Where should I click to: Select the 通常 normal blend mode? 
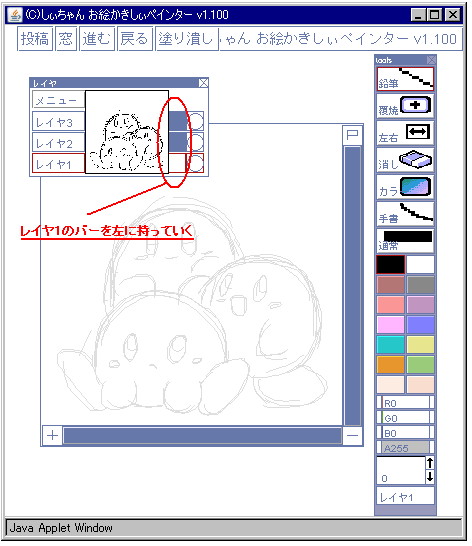pos(405,240)
